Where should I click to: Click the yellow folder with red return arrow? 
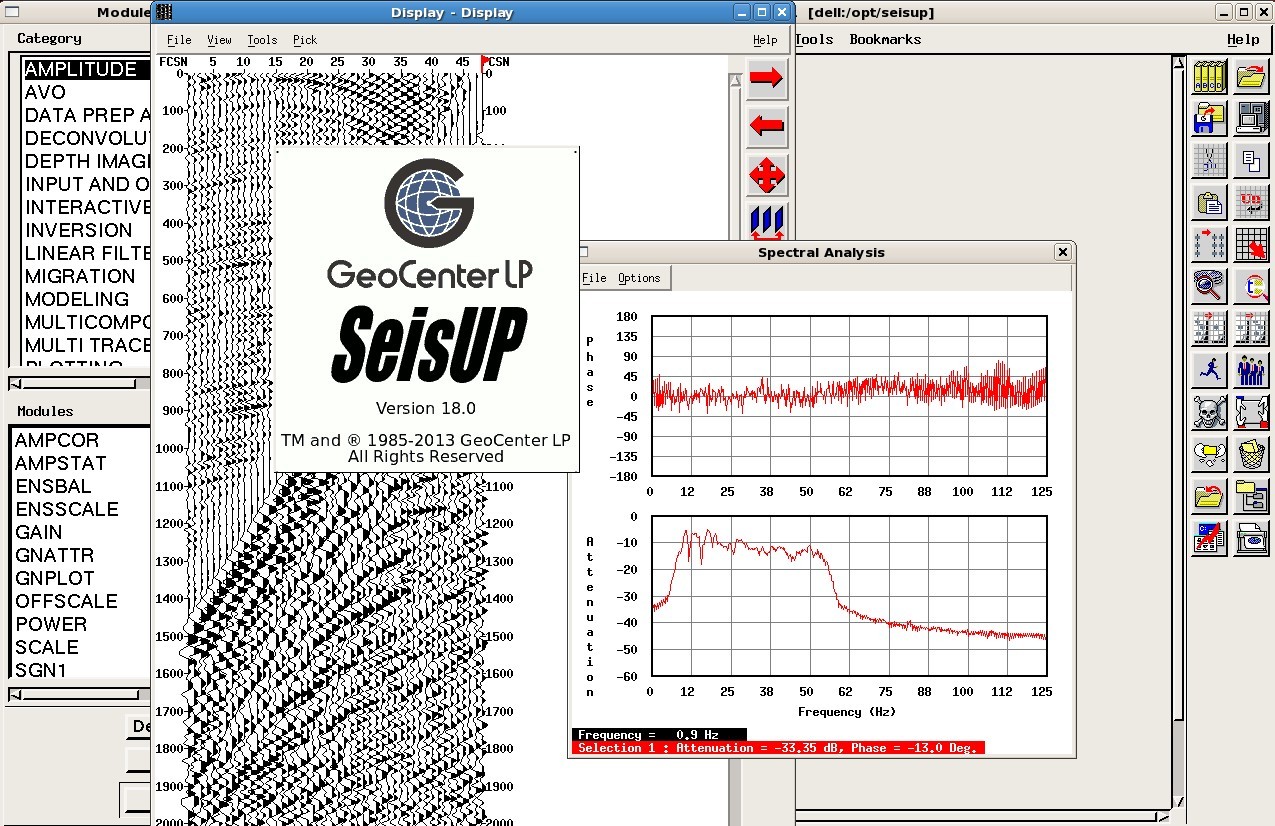1210,497
